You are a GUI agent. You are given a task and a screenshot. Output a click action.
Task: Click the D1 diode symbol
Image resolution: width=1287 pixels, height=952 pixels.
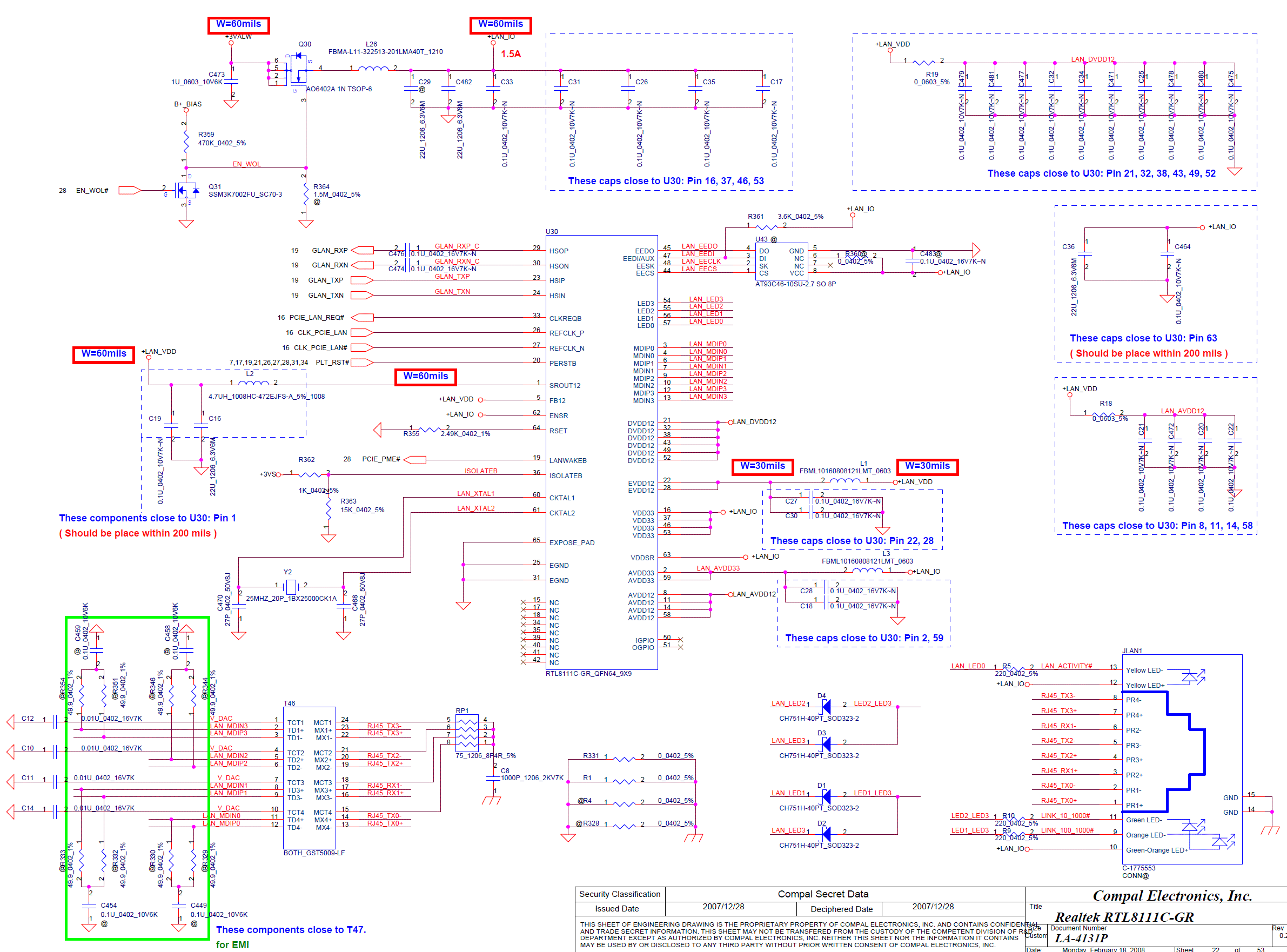826,796
